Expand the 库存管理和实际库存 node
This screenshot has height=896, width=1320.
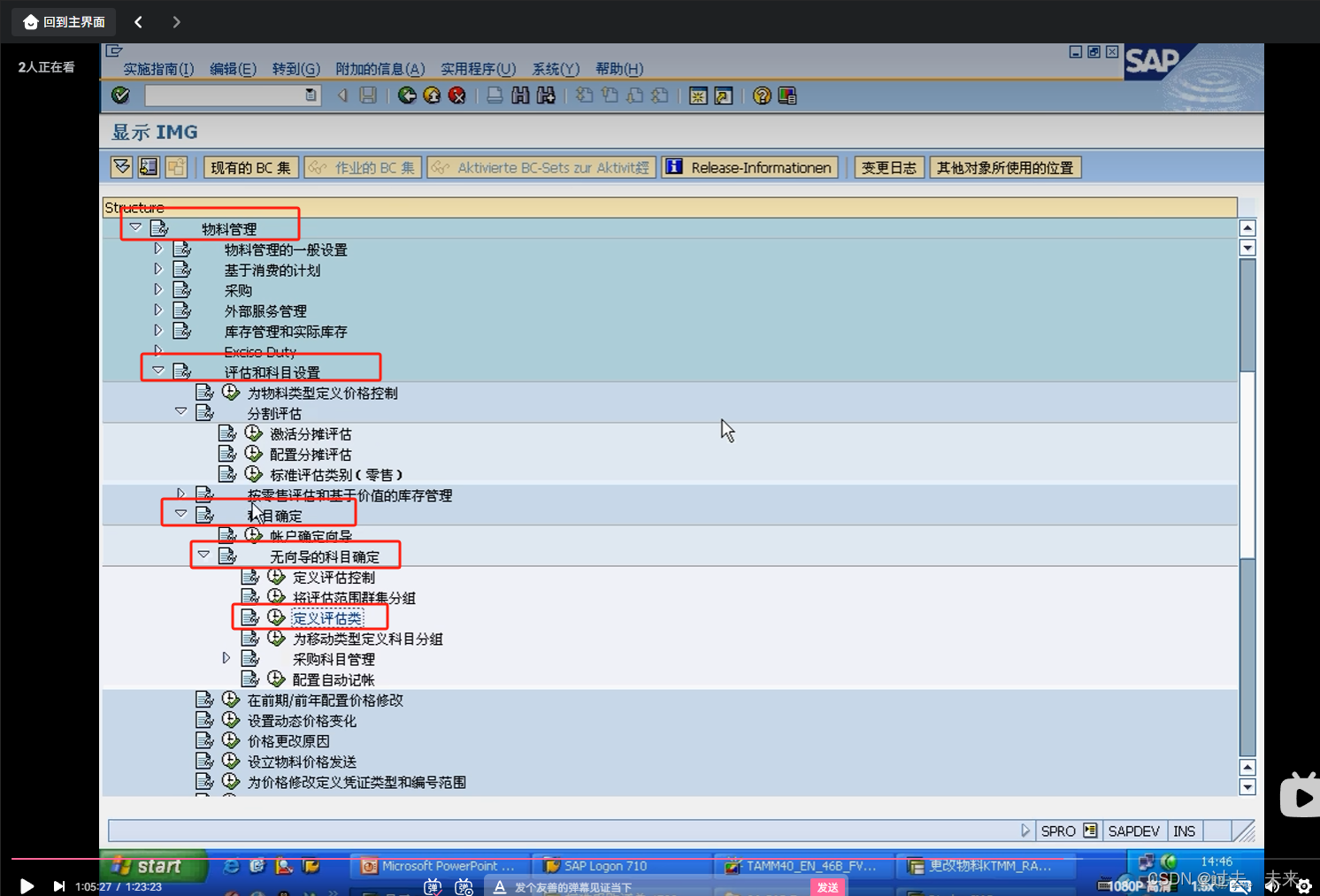click(158, 330)
